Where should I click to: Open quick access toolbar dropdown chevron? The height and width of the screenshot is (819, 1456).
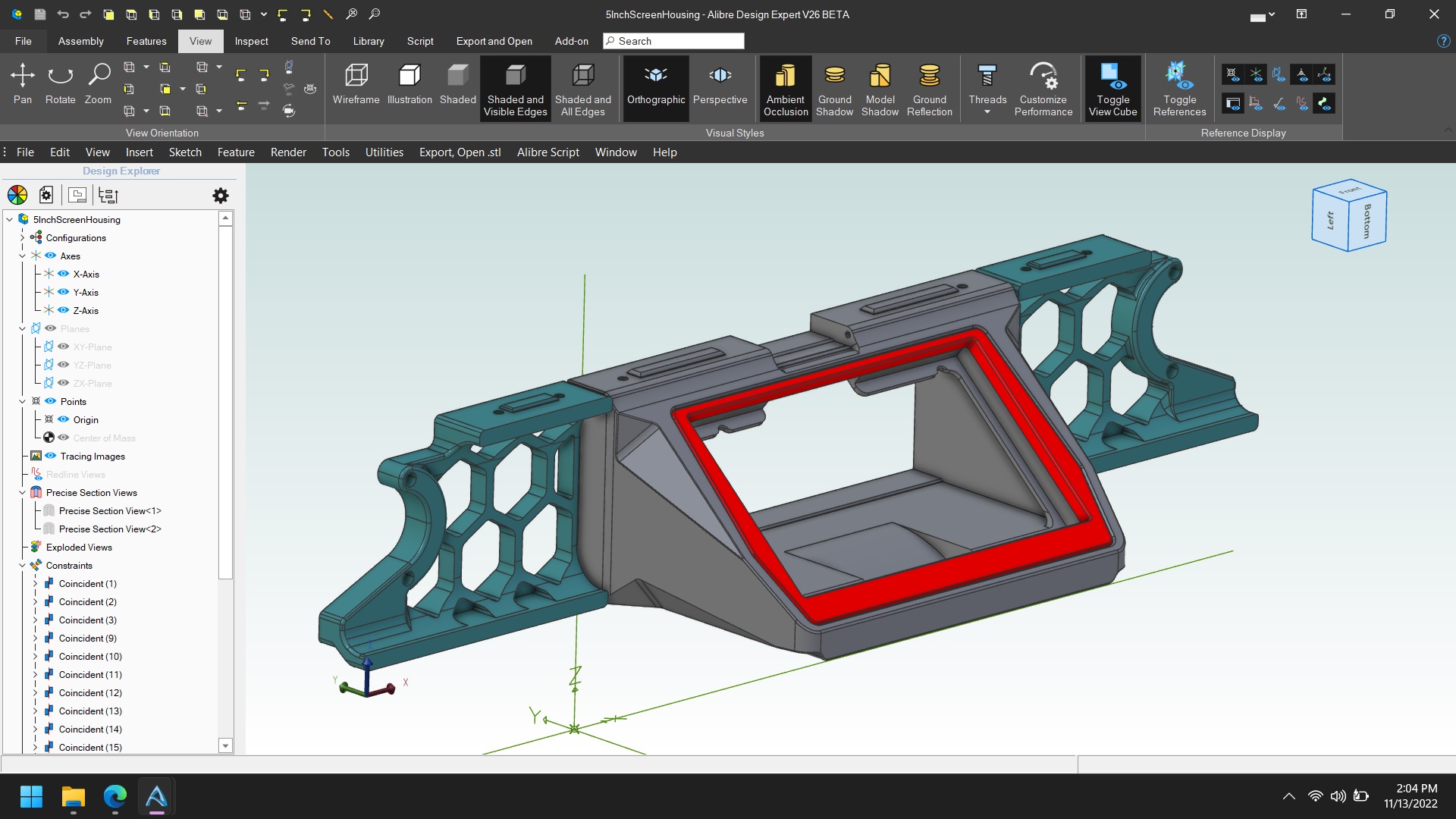tap(264, 14)
